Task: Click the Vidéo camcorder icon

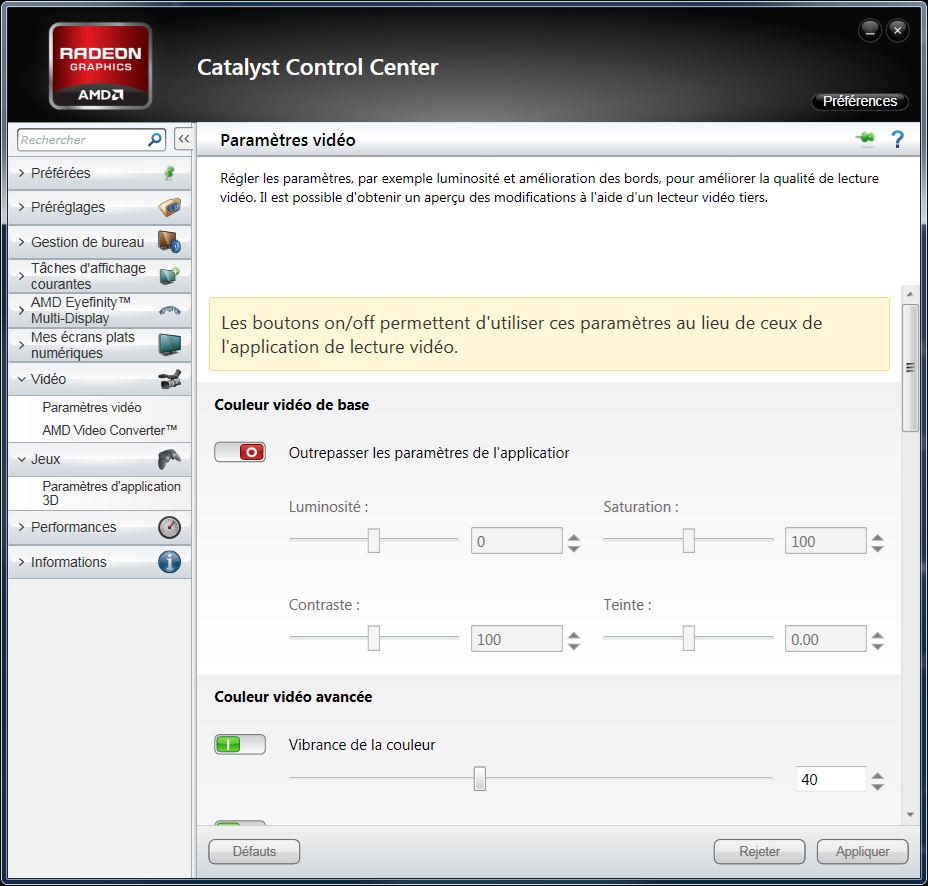Action: click(x=170, y=379)
